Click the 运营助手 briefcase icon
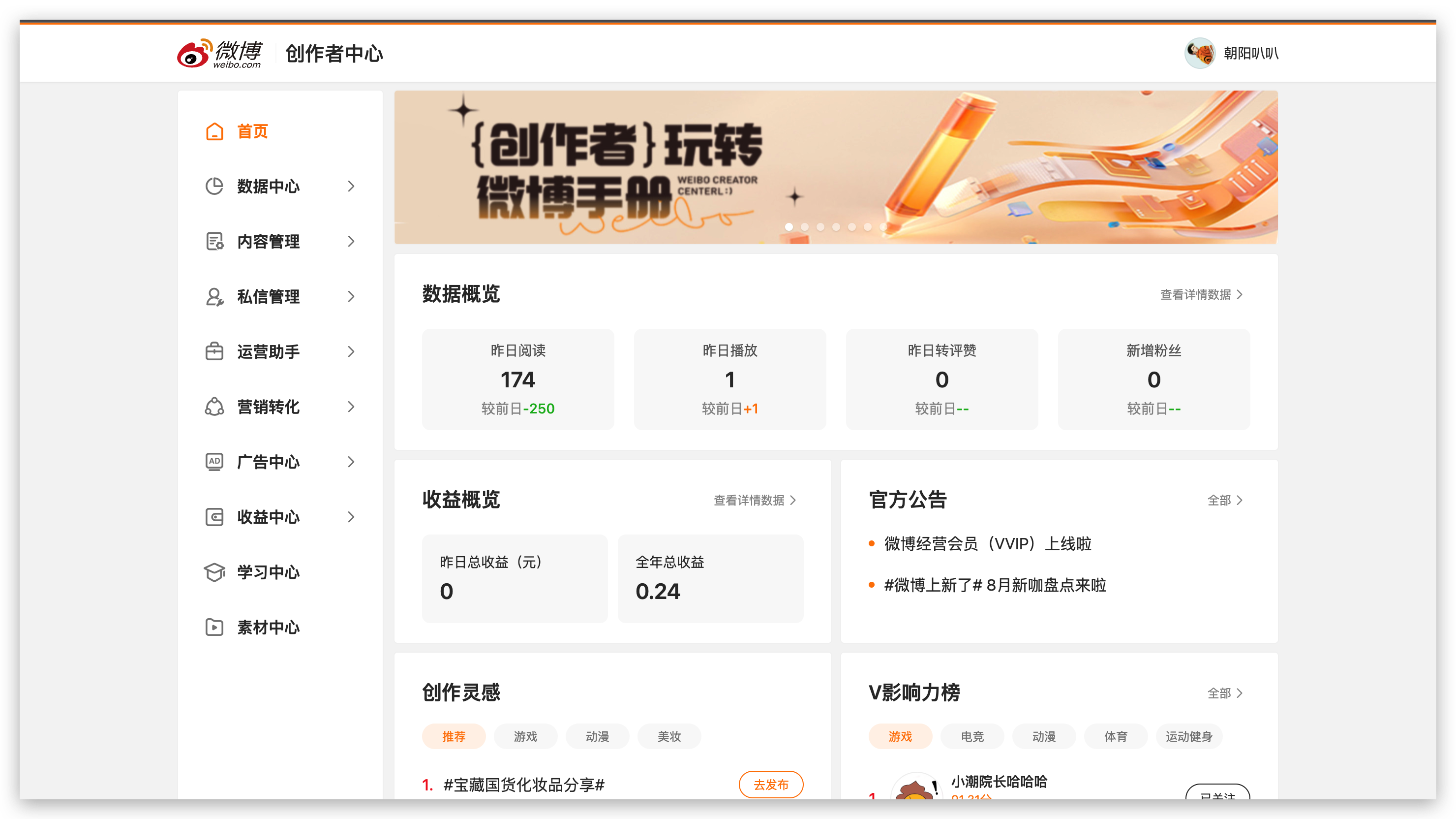 (214, 351)
